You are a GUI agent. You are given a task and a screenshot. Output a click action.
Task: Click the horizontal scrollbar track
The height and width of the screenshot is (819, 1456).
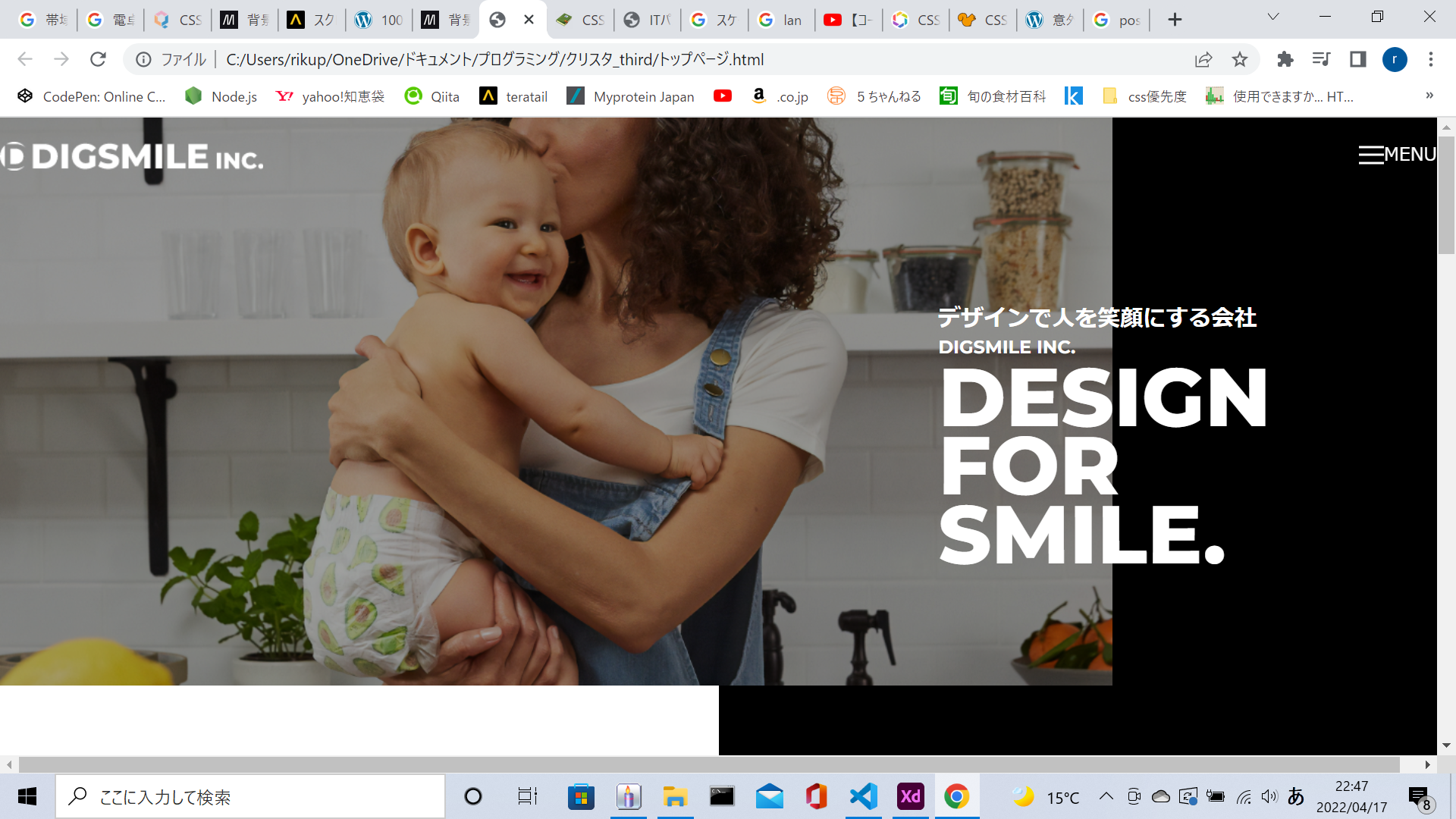coord(709,764)
